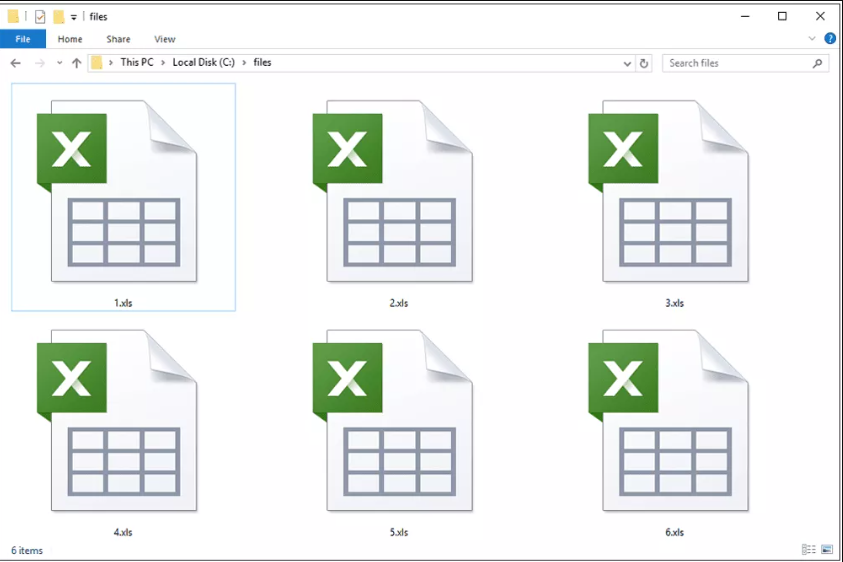Expand the chevron after Local Disk (C:)

coord(244,63)
